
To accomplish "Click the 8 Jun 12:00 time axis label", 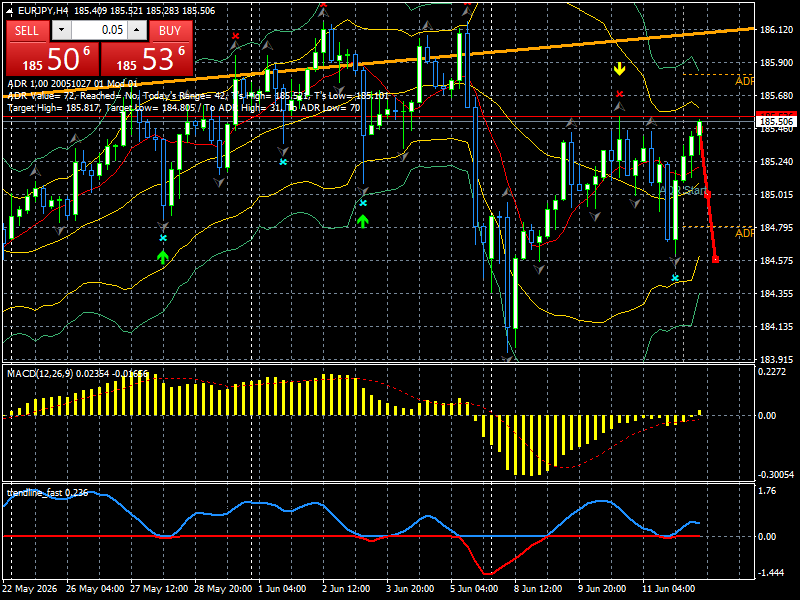I will [538, 589].
